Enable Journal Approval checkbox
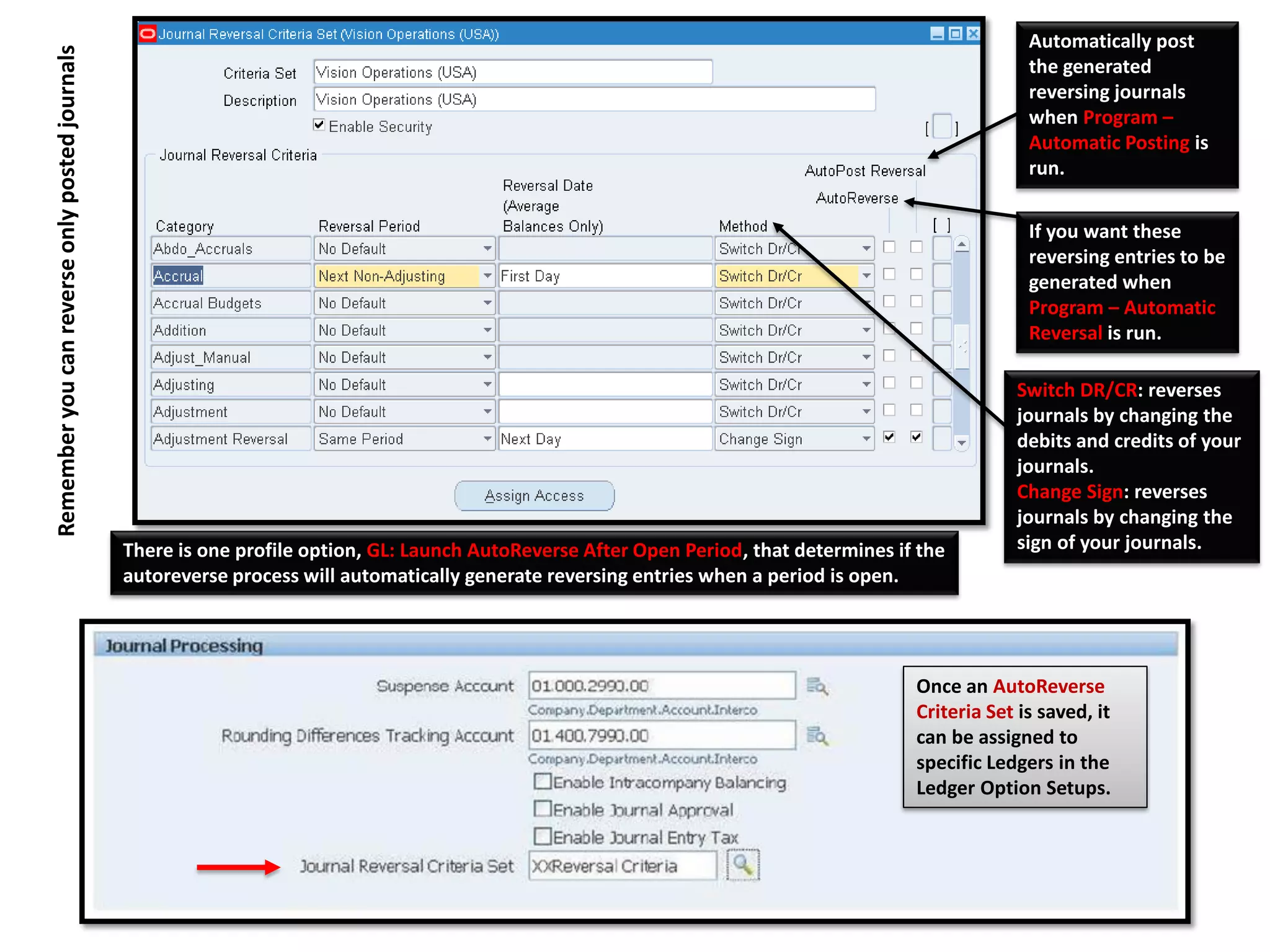 (542, 808)
